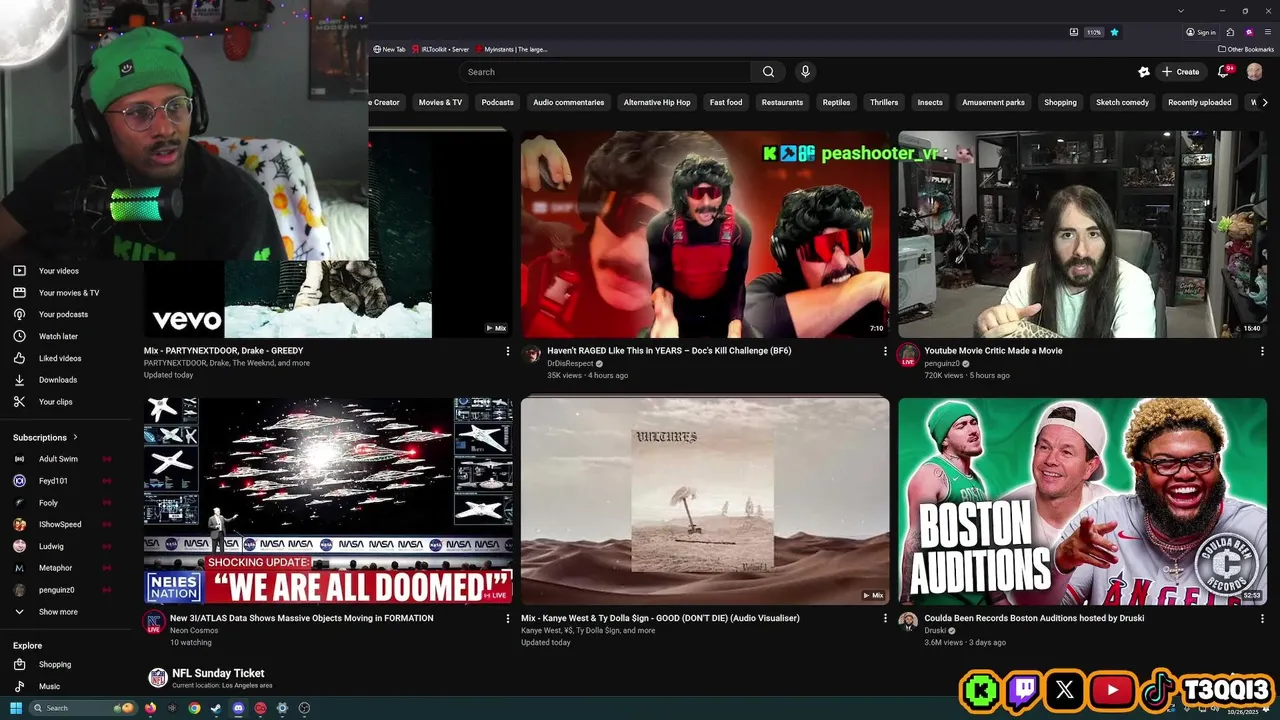Viewport: 1280px width, 720px height.
Task: Open Google Chrome from the taskbar
Action: [x=194, y=708]
